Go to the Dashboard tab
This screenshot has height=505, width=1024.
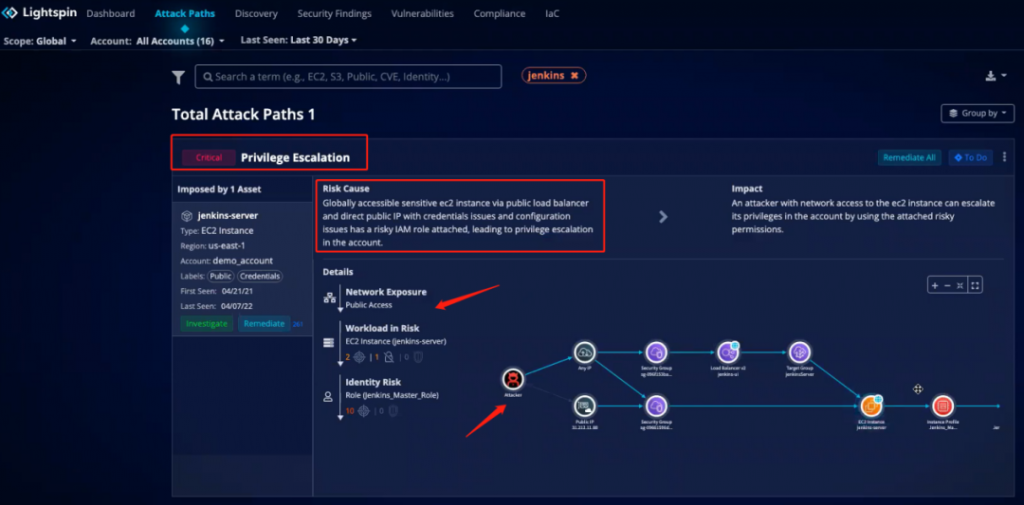pos(111,13)
